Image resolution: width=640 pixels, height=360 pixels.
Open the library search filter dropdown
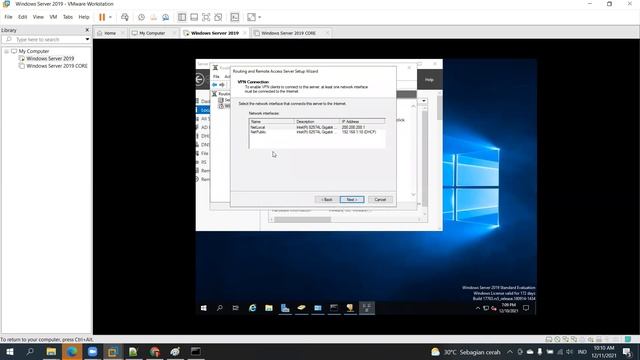(87, 40)
